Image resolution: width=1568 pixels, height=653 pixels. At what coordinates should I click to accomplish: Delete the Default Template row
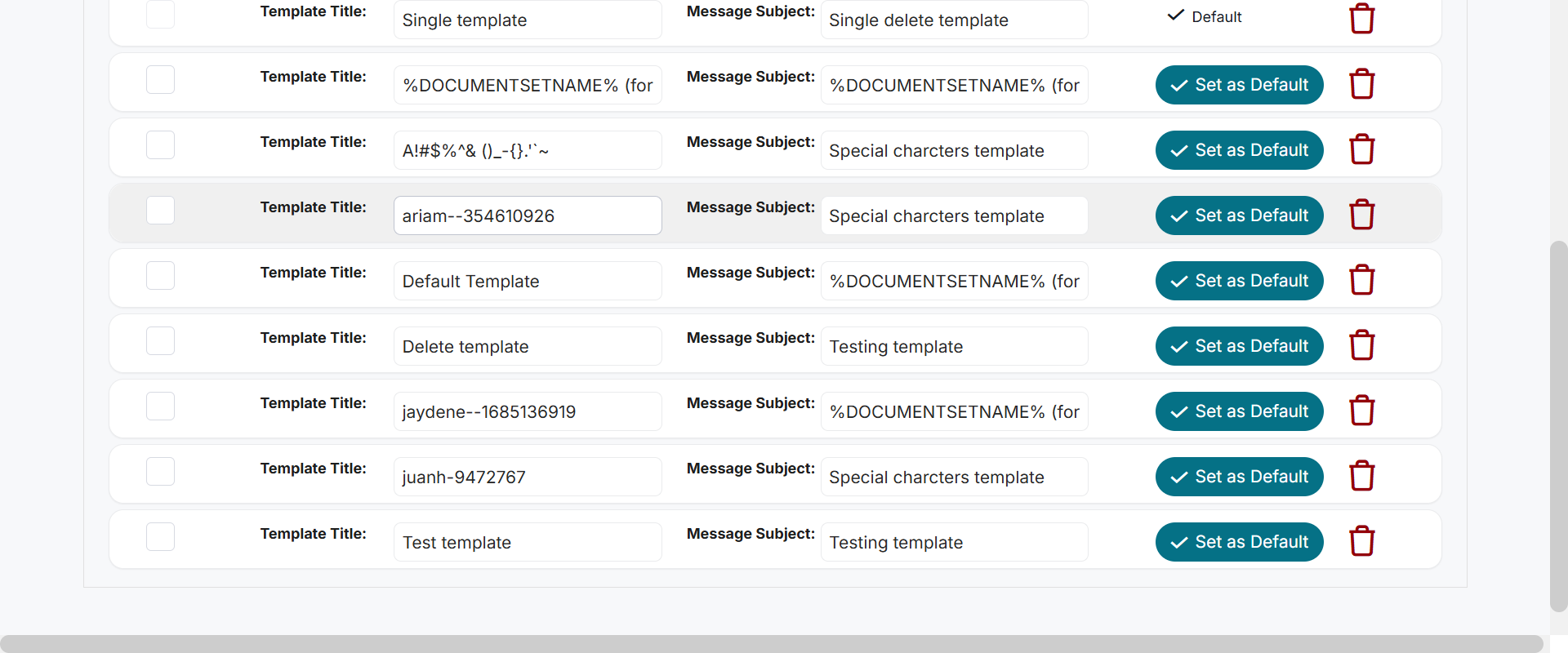point(1361,280)
